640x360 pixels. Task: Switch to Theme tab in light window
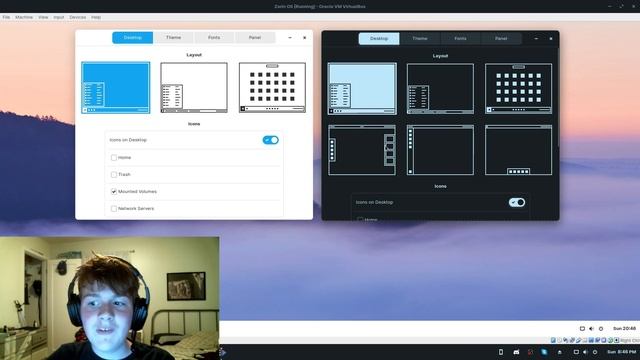tap(173, 38)
